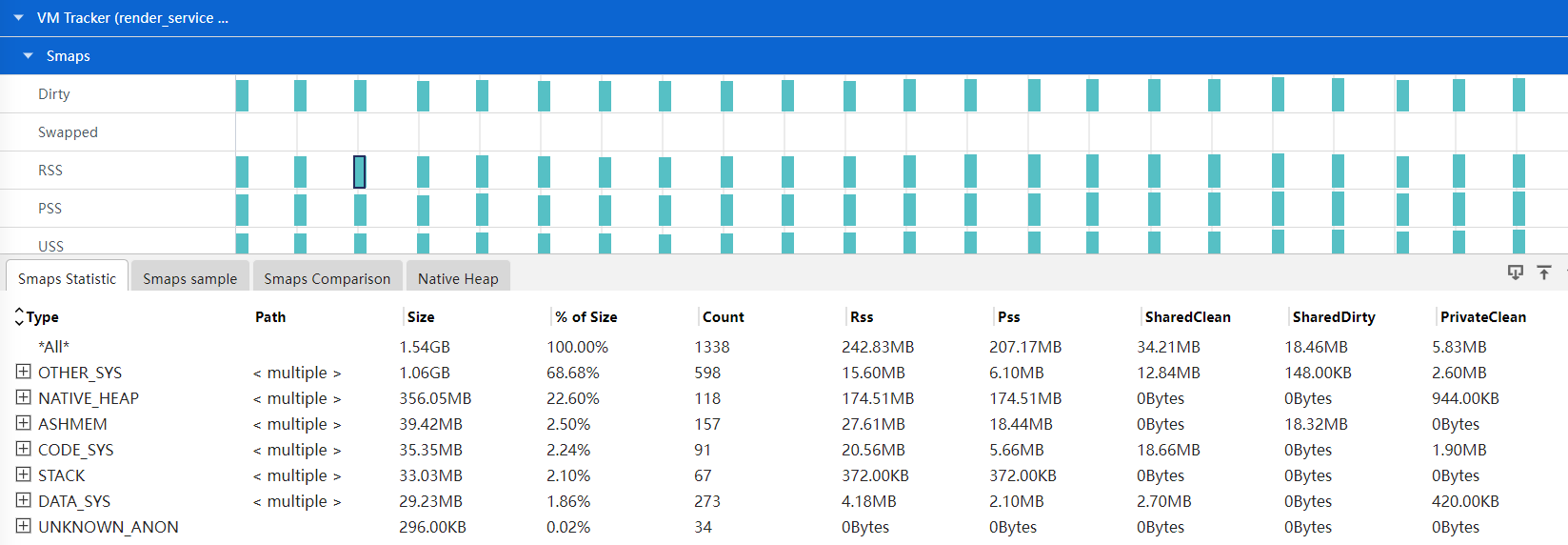The width and height of the screenshot is (1568, 545).
Task: Open the Native Heap tab
Action: pos(458,278)
